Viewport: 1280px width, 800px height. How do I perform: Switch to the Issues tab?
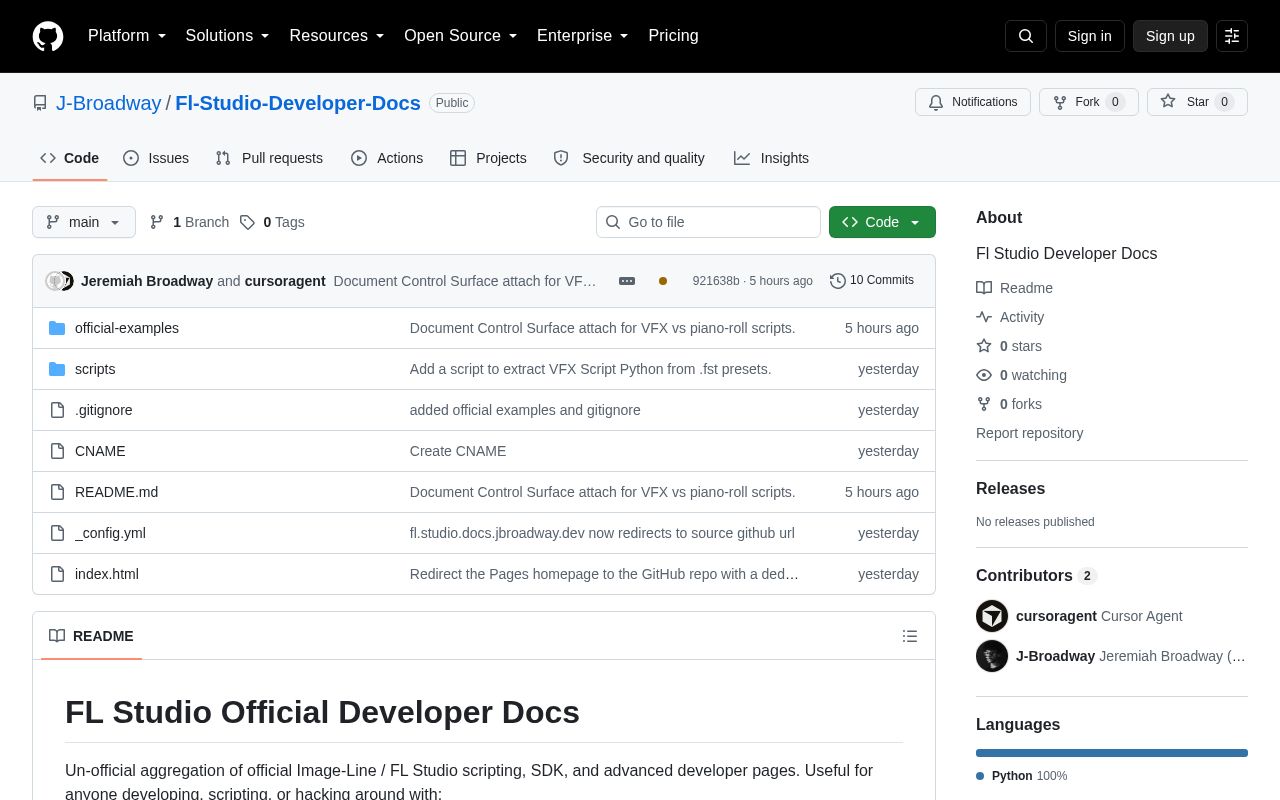[156, 158]
